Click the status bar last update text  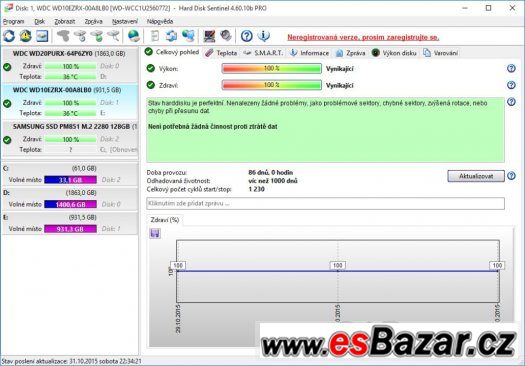(x=71, y=361)
